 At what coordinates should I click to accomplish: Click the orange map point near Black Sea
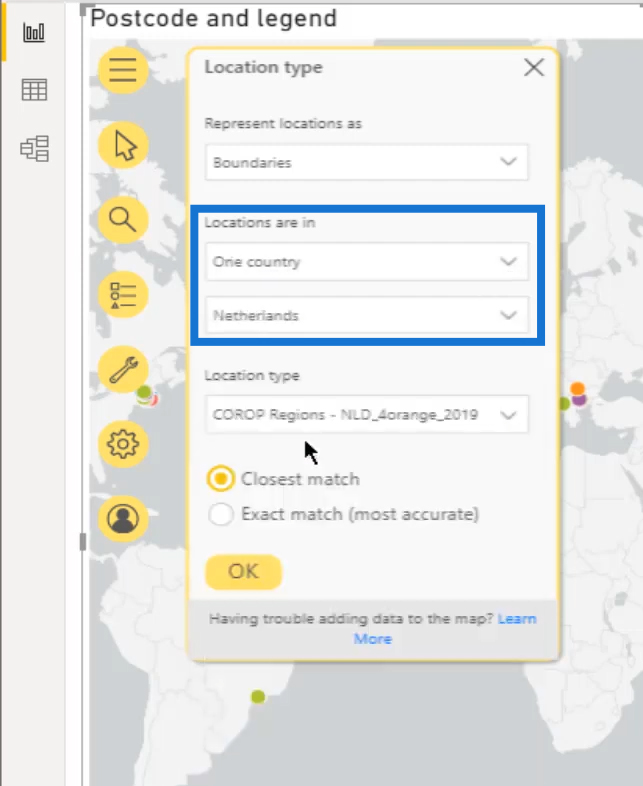point(577,388)
